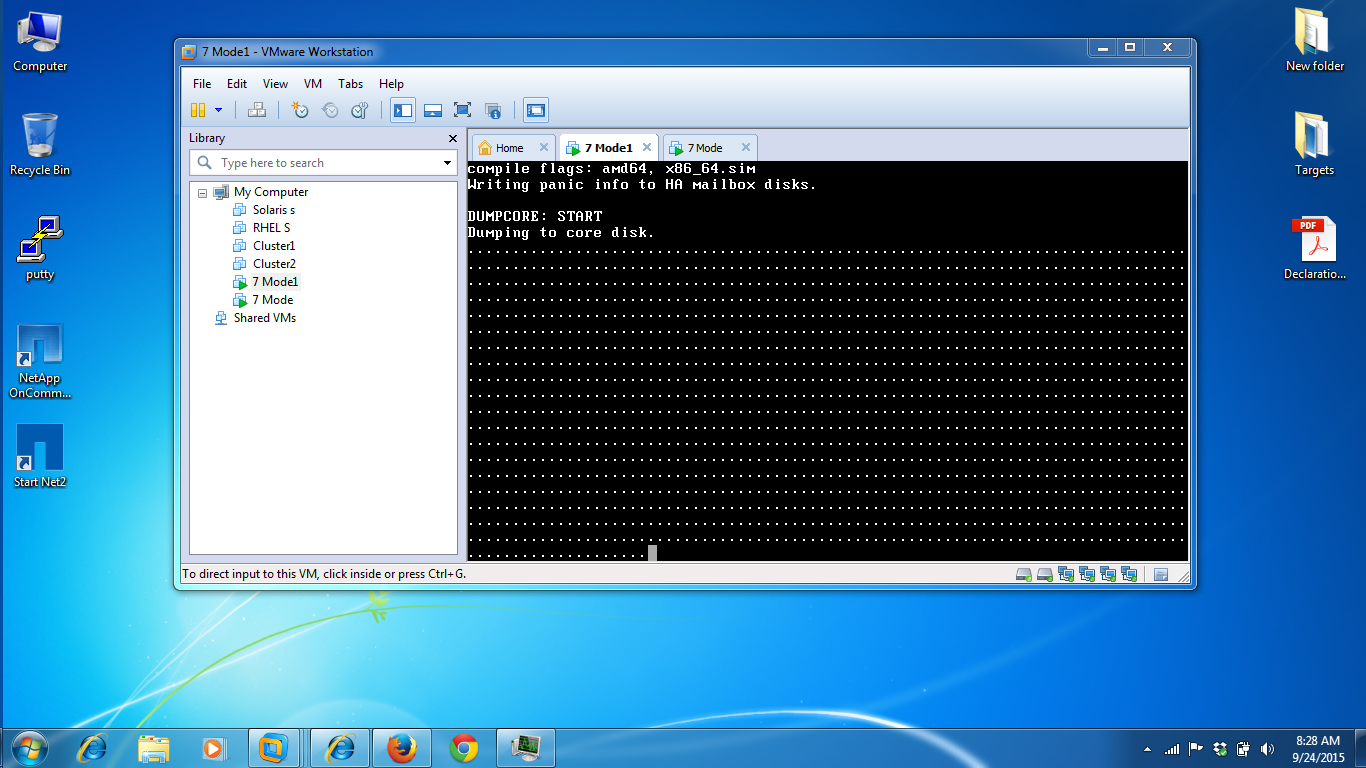This screenshot has height=768, width=1366.
Task: Click the first network adapter status icon
Action: coord(1066,574)
